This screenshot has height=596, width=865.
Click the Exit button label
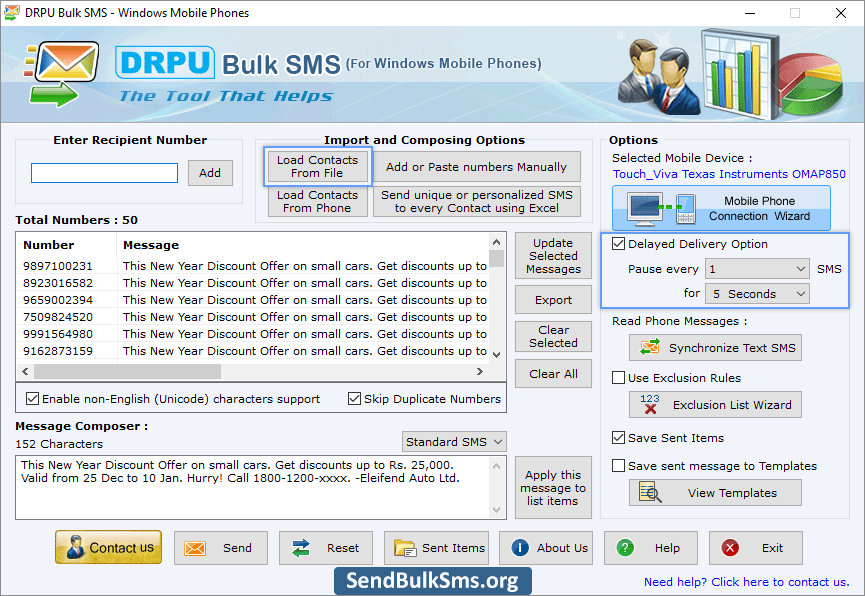[772, 548]
